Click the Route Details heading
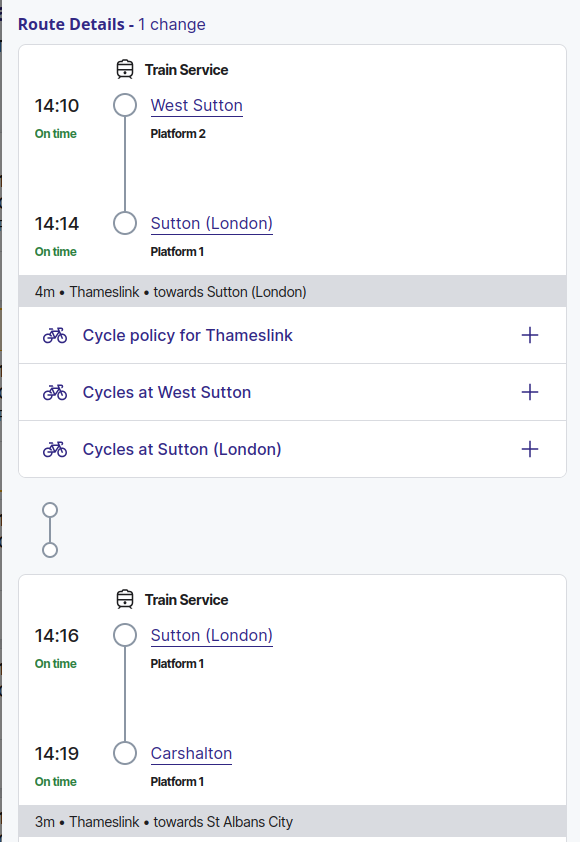580x842 pixels. [x=68, y=23]
